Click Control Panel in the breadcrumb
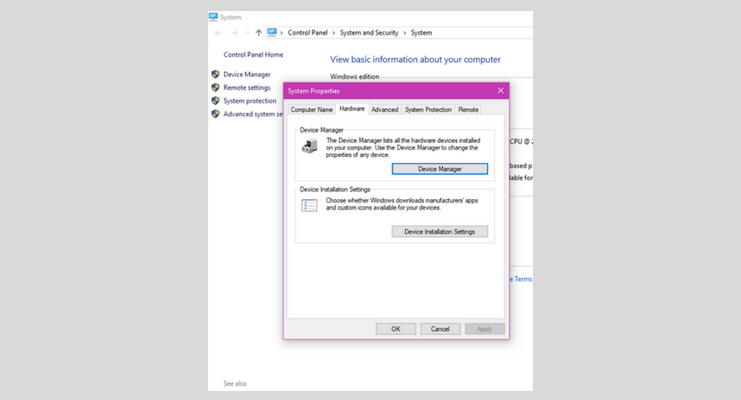This screenshot has height=400, width=741. coord(308,33)
